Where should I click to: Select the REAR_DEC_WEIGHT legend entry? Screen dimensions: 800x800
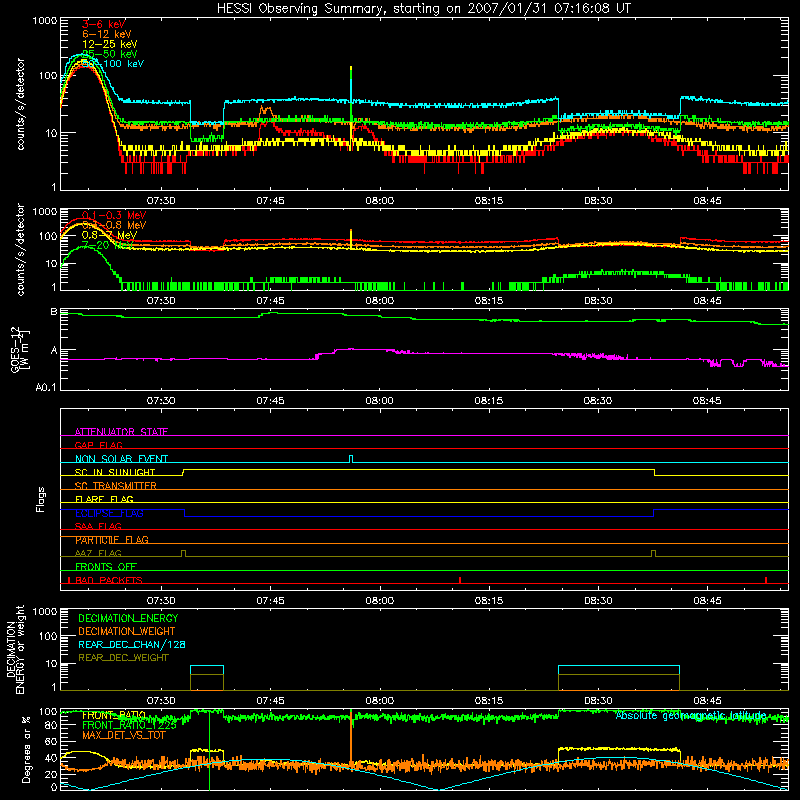pos(123,658)
